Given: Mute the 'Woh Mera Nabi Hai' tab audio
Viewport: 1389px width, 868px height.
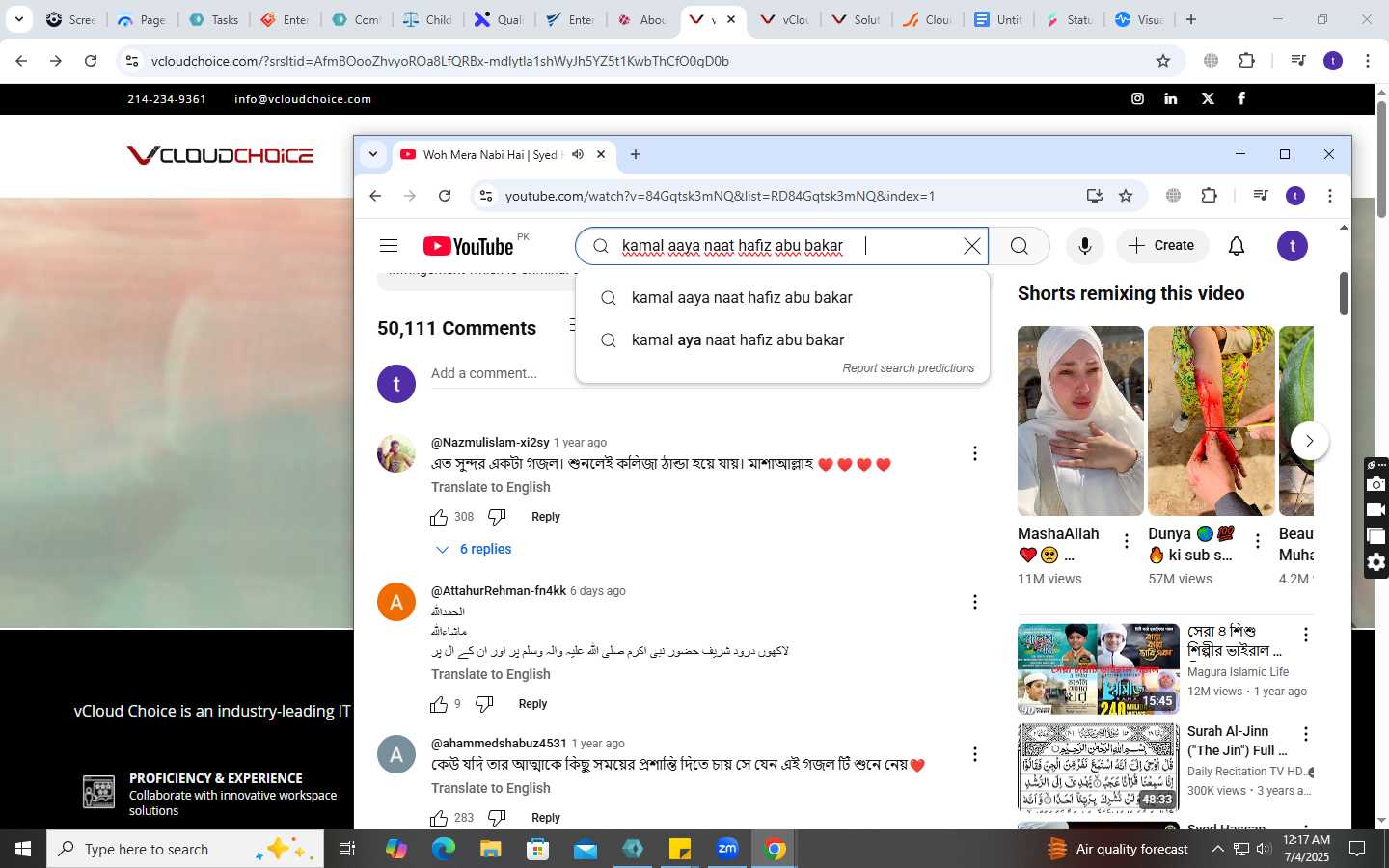Looking at the screenshot, I should [x=578, y=154].
